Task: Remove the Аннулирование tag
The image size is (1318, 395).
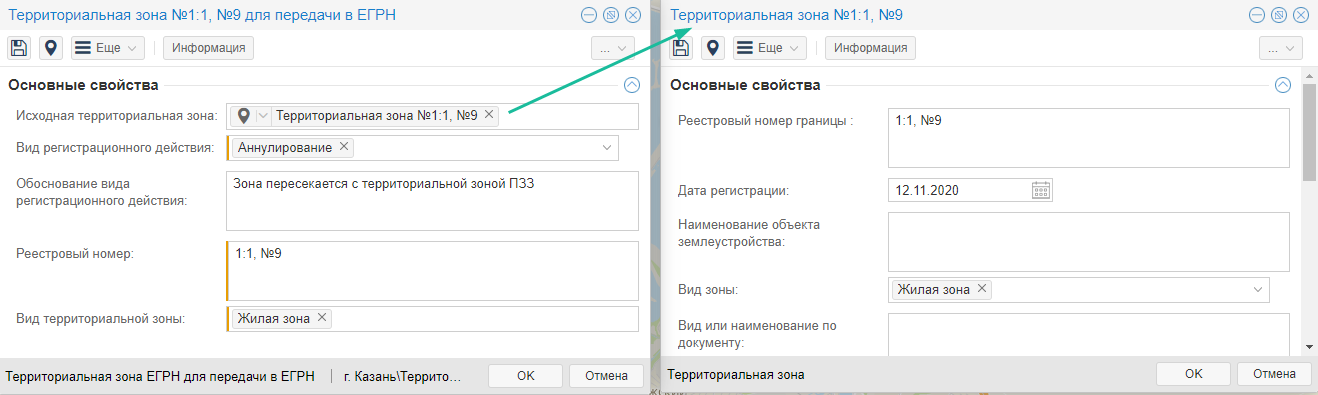Action: coord(344,147)
